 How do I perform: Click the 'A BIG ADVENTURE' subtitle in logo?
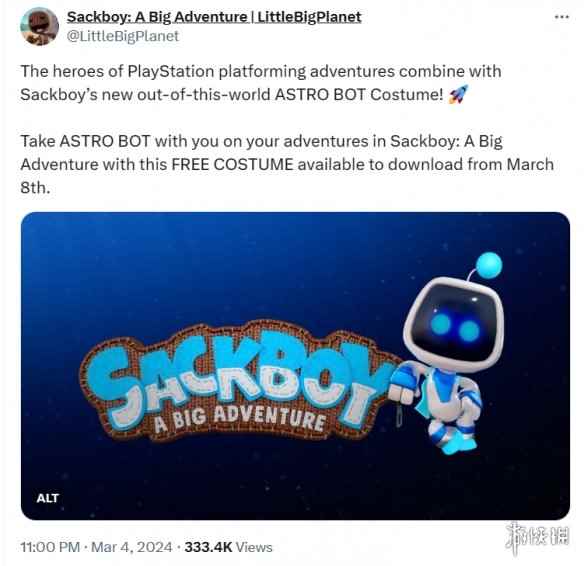pyautogui.click(x=239, y=418)
